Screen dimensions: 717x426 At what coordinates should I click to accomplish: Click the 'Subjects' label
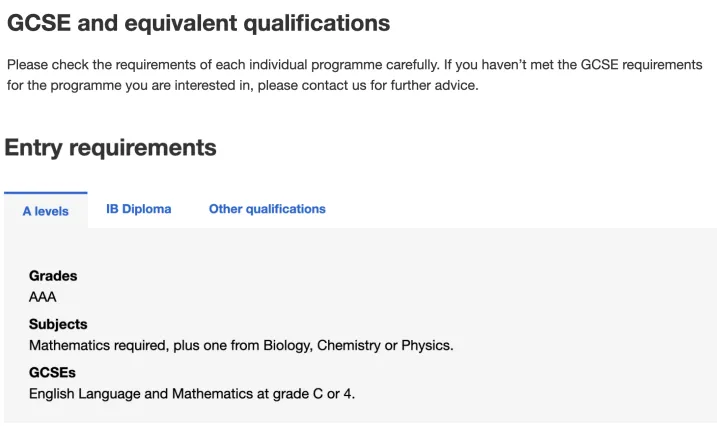click(57, 324)
